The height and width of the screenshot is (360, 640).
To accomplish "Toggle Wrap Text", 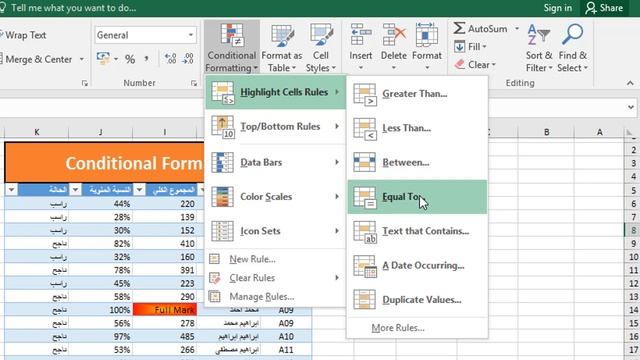I will tap(23, 35).
